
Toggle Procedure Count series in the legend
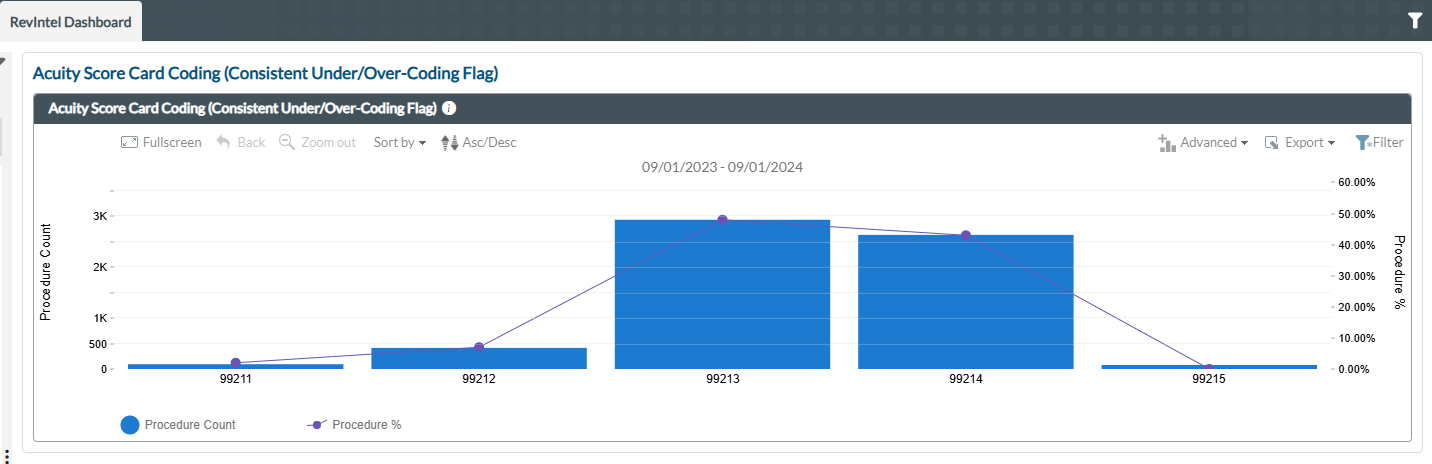178,425
